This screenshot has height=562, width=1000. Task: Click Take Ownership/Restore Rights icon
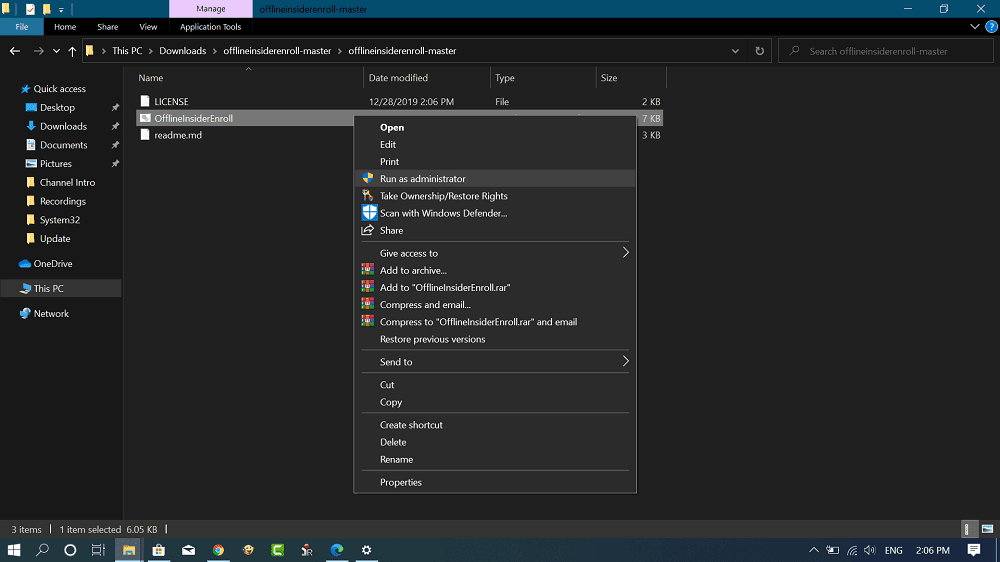[x=368, y=196]
